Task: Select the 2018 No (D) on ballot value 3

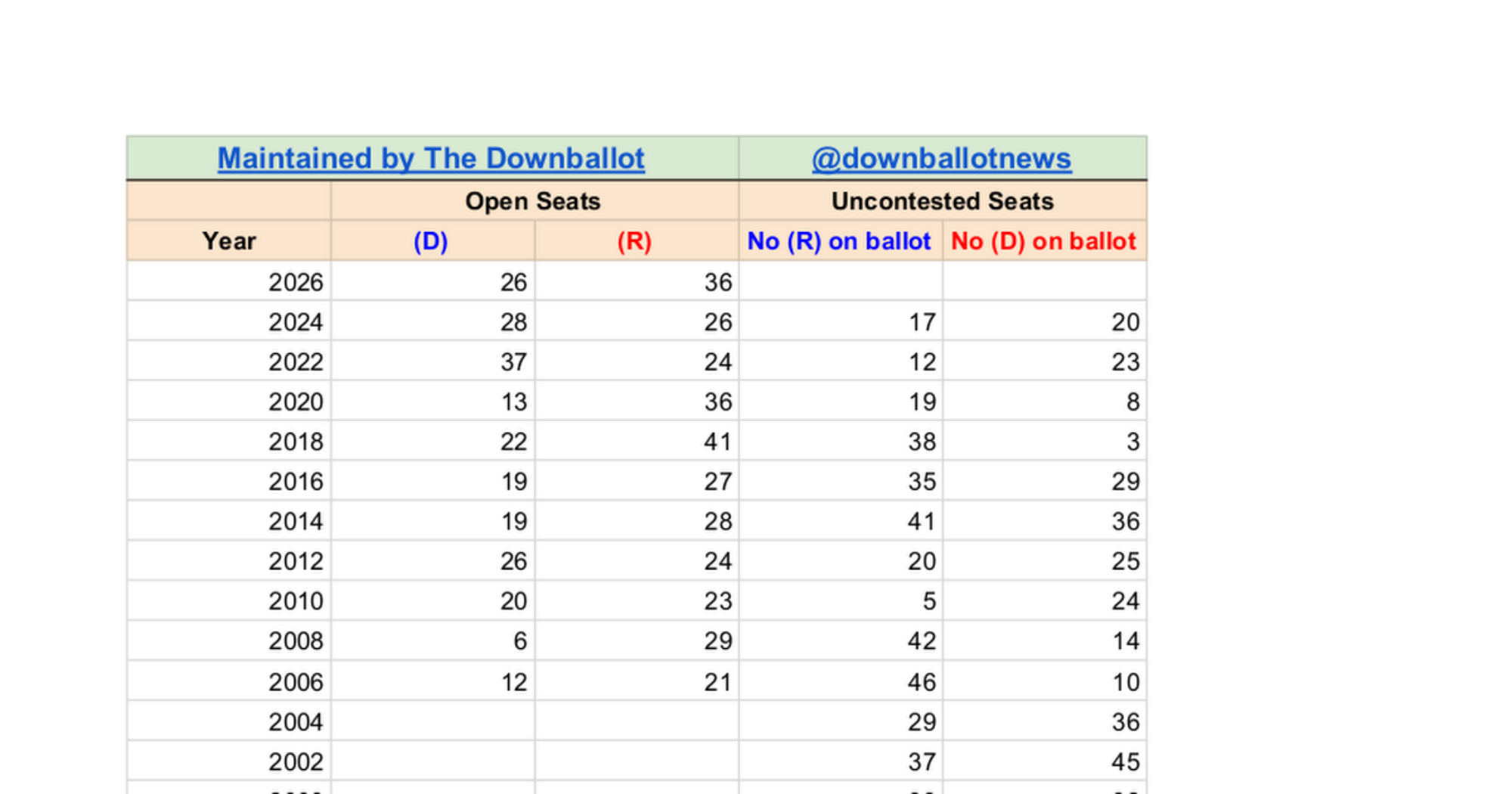Action: click(1132, 442)
